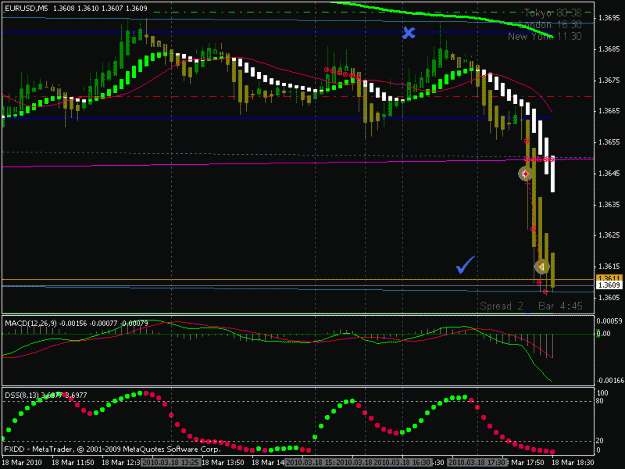Click the 1.3685 price axis value

coord(609,49)
